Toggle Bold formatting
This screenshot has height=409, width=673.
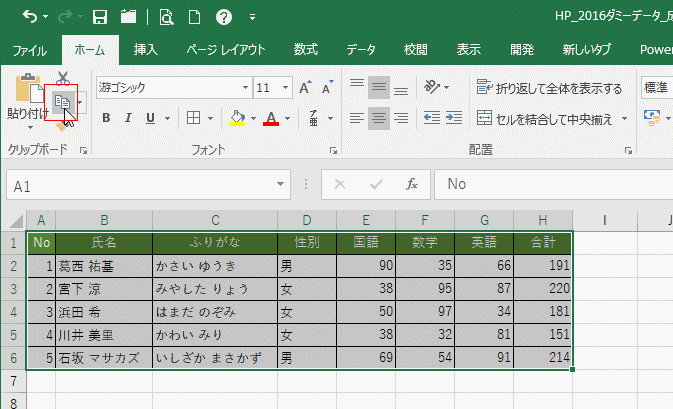(106, 118)
